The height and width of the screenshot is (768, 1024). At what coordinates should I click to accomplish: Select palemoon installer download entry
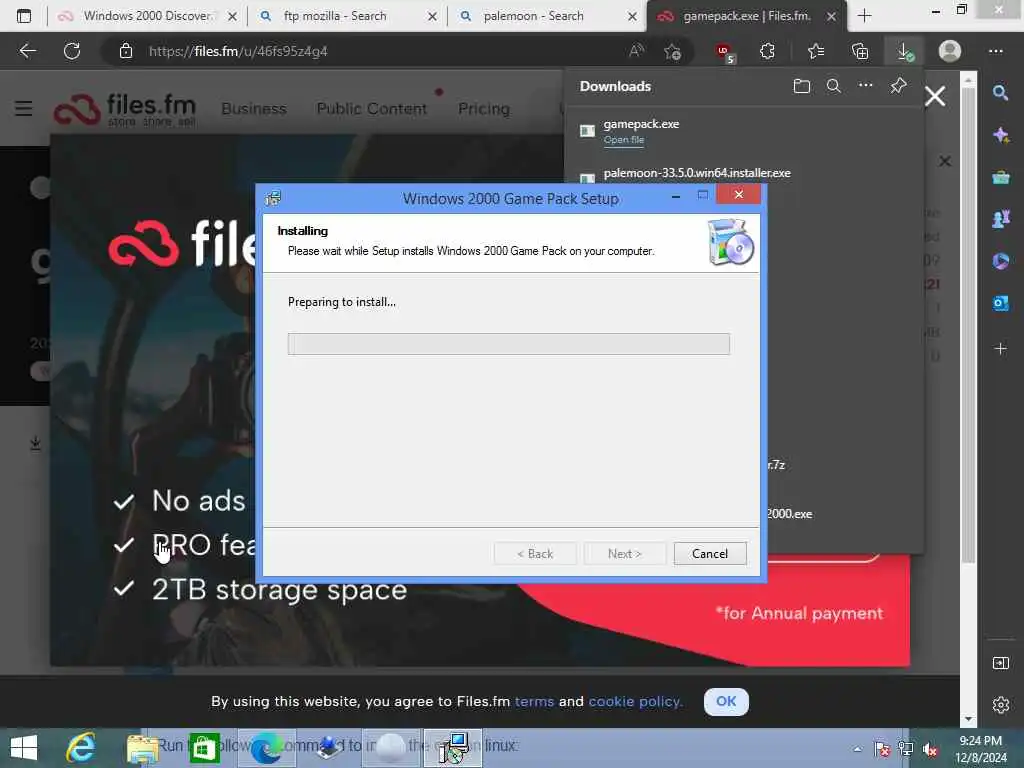(x=697, y=173)
